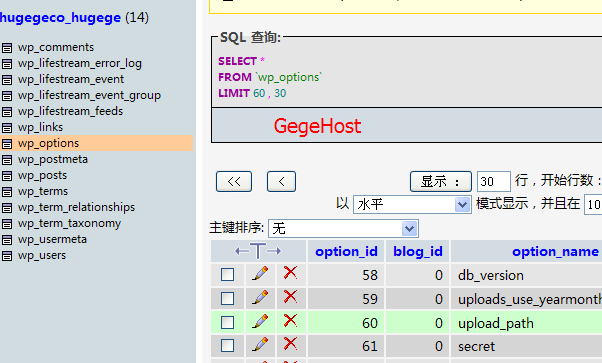Edit the secret row with pencil icon
The image size is (602, 363).
(260, 345)
